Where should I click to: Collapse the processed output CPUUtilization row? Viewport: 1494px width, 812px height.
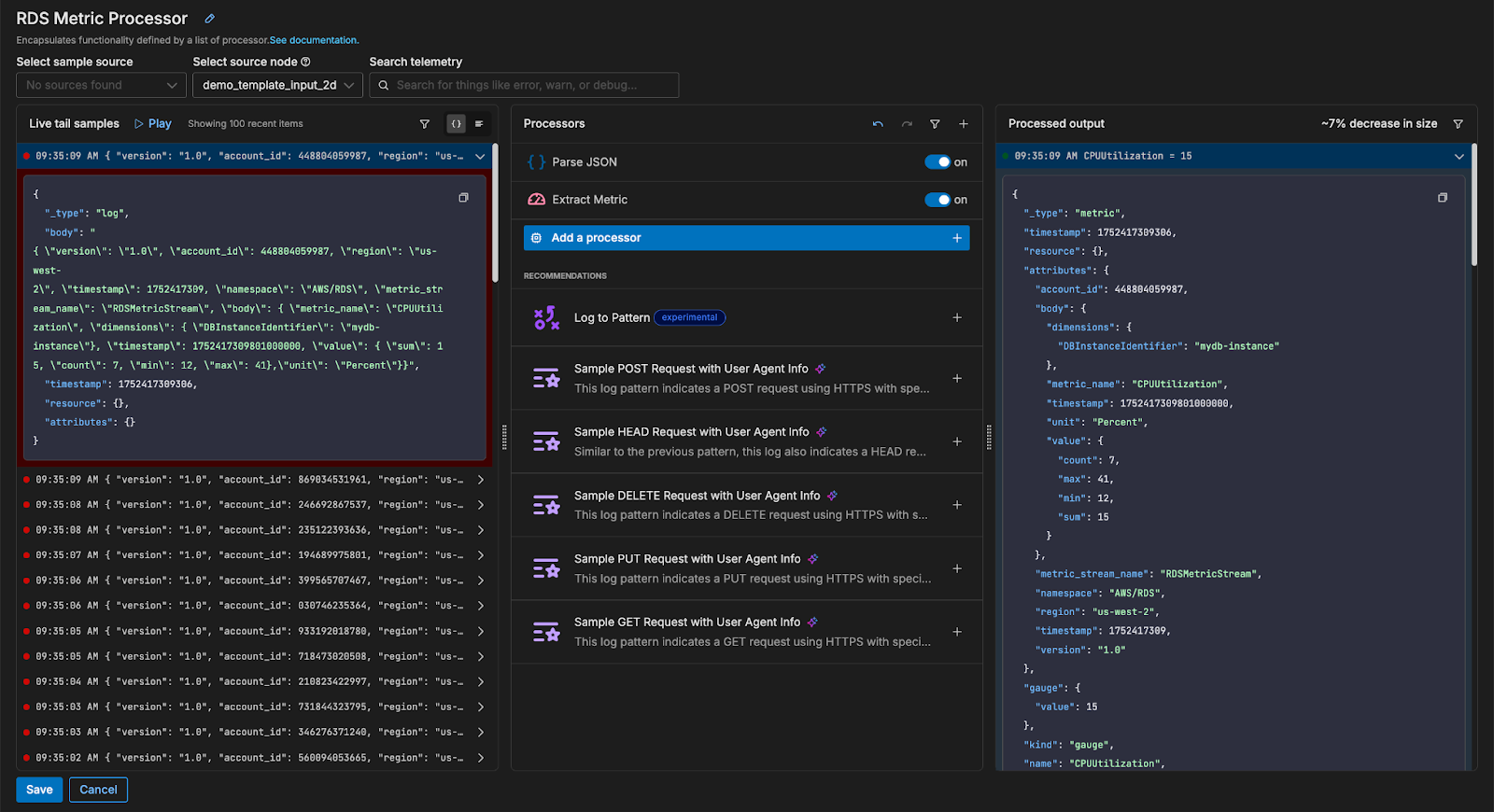pyautogui.click(x=1459, y=157)
